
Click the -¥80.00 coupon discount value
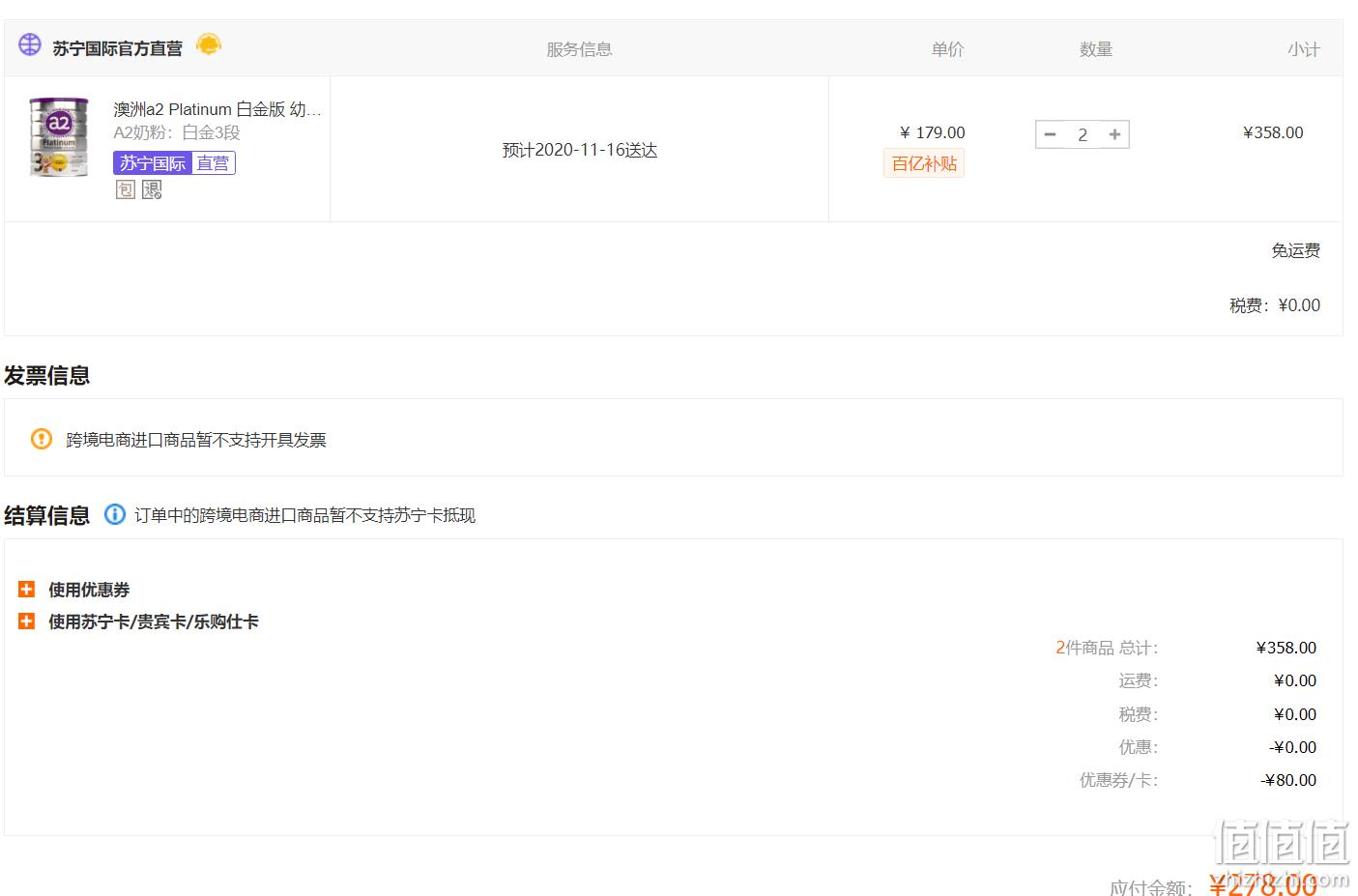pyautogui.click(x=1288, y=780)
